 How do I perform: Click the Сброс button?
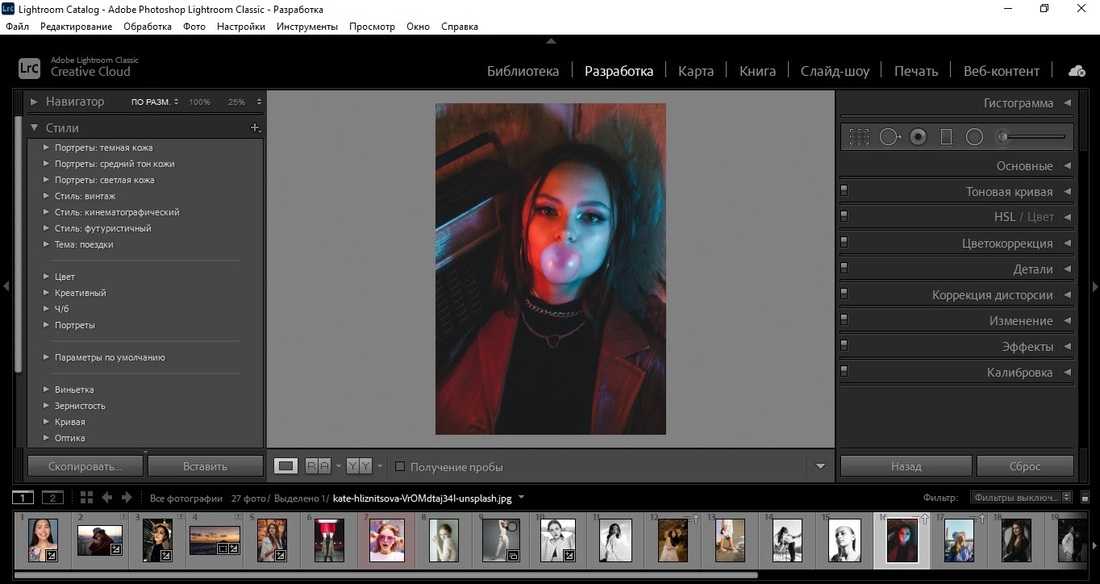(1025, 466)
